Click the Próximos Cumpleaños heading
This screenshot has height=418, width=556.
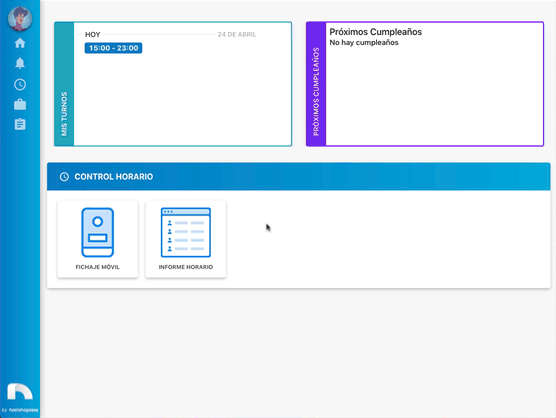click(x=376, y=32)
